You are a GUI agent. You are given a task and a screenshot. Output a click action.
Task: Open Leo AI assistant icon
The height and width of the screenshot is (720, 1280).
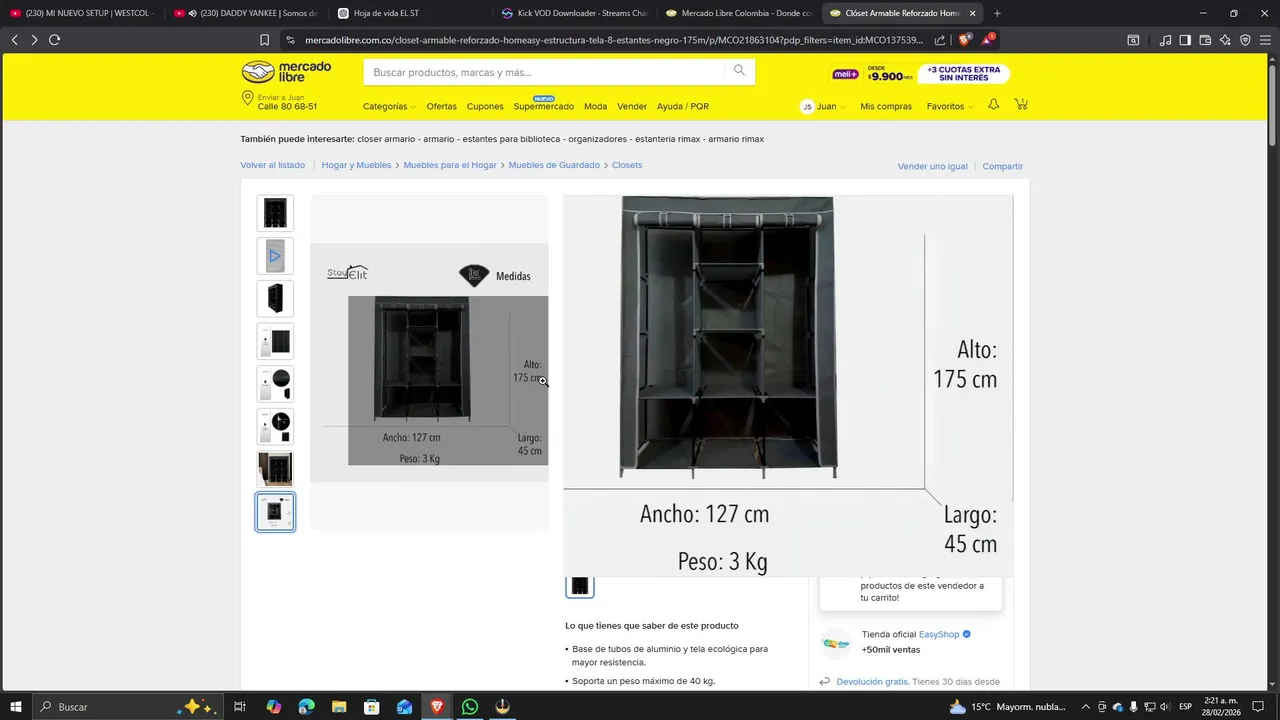click(x=1225, y=40)
